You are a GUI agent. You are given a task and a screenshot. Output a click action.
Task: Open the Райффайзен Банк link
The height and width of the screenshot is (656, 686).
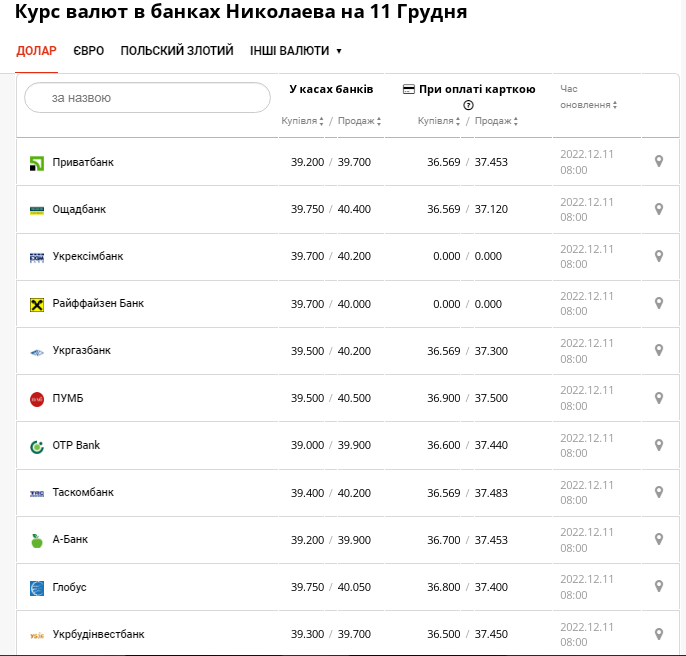tap(98, 303)
